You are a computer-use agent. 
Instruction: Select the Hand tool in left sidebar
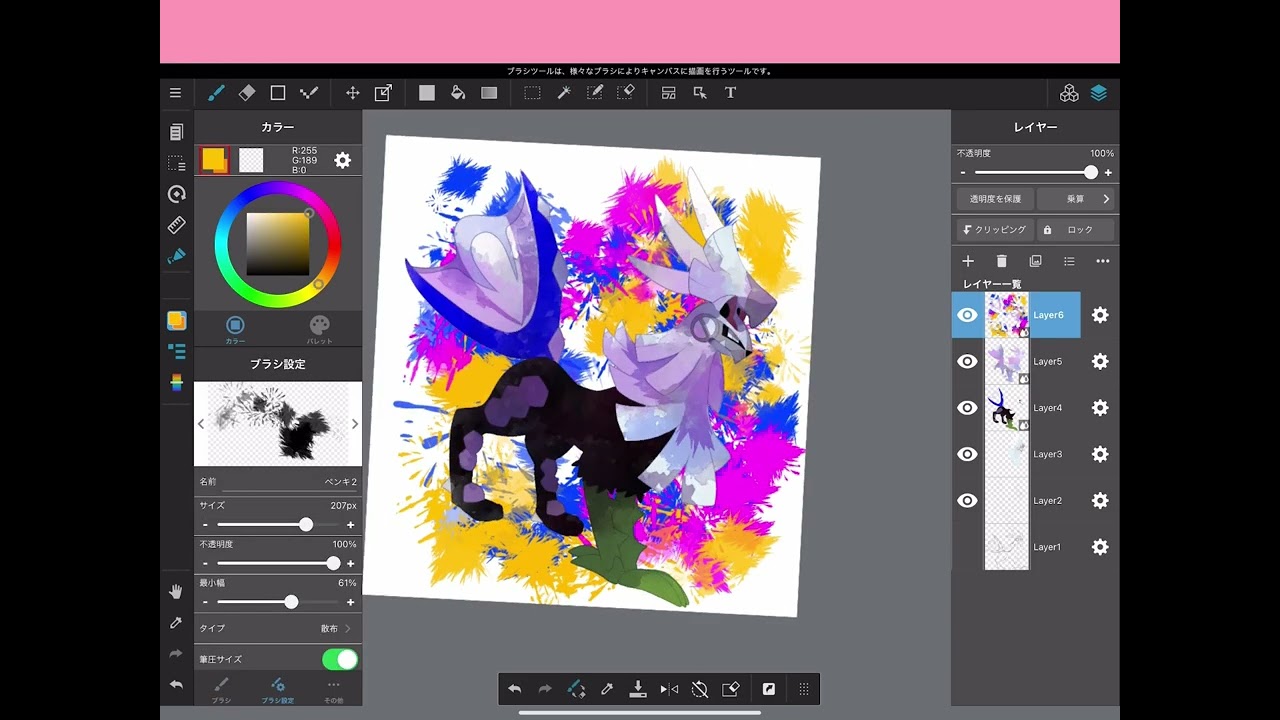[x=176, y=592]
